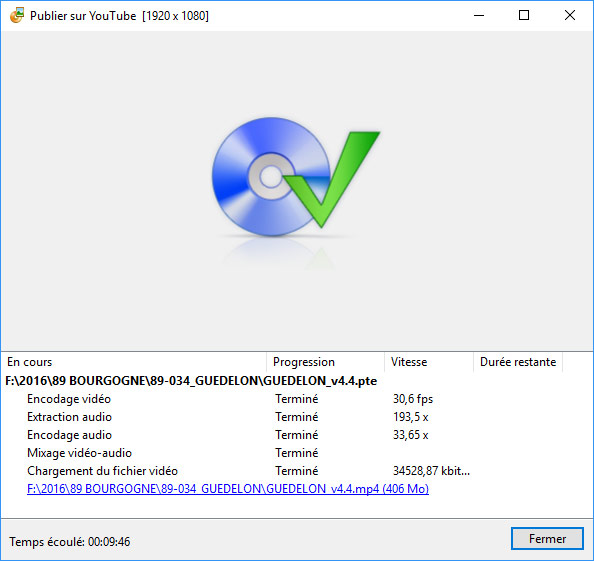Viewport: 594px width, 561px height.
Task: Click the Vitesse column header
Action: coord(429,362)
